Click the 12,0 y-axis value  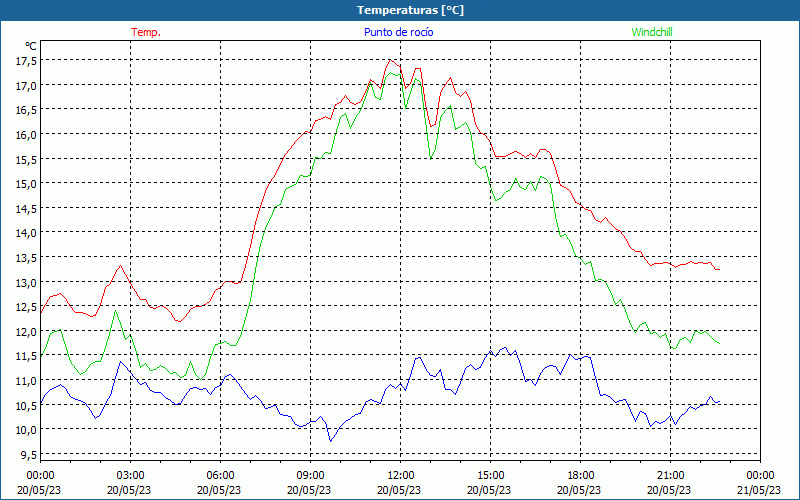(x=27, y=332)
